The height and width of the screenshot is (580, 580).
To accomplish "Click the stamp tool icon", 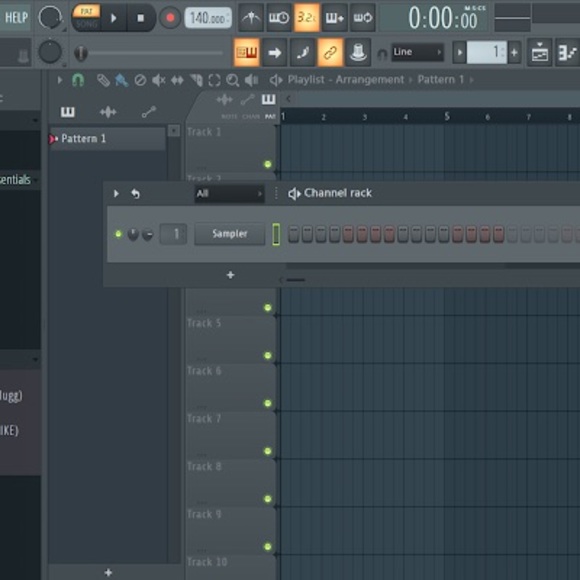I will (357, 53).
